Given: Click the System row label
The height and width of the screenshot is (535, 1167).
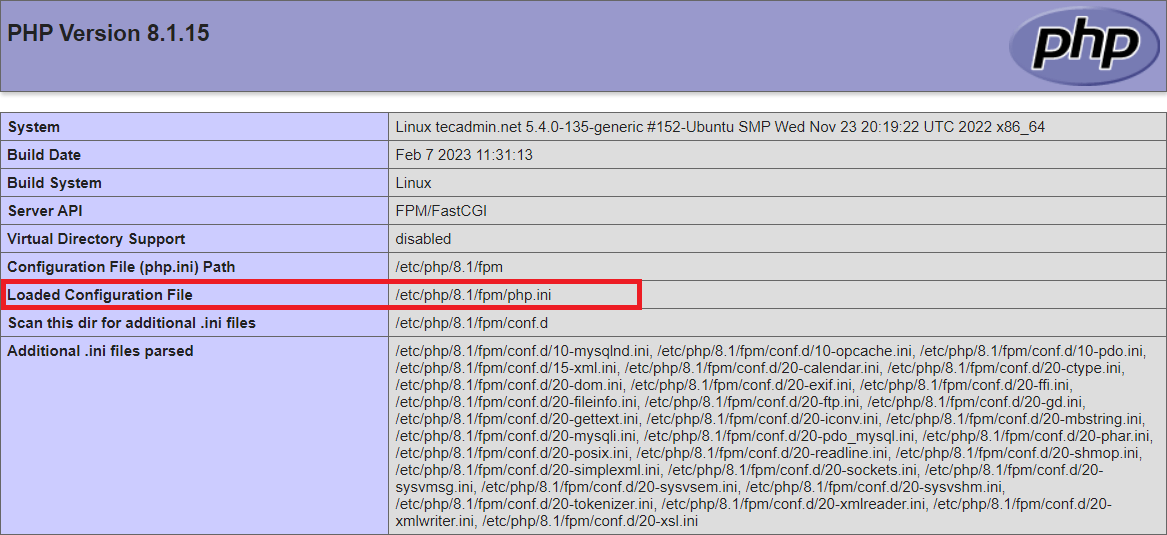Looking at the screenshot, I should pos(33,127).
